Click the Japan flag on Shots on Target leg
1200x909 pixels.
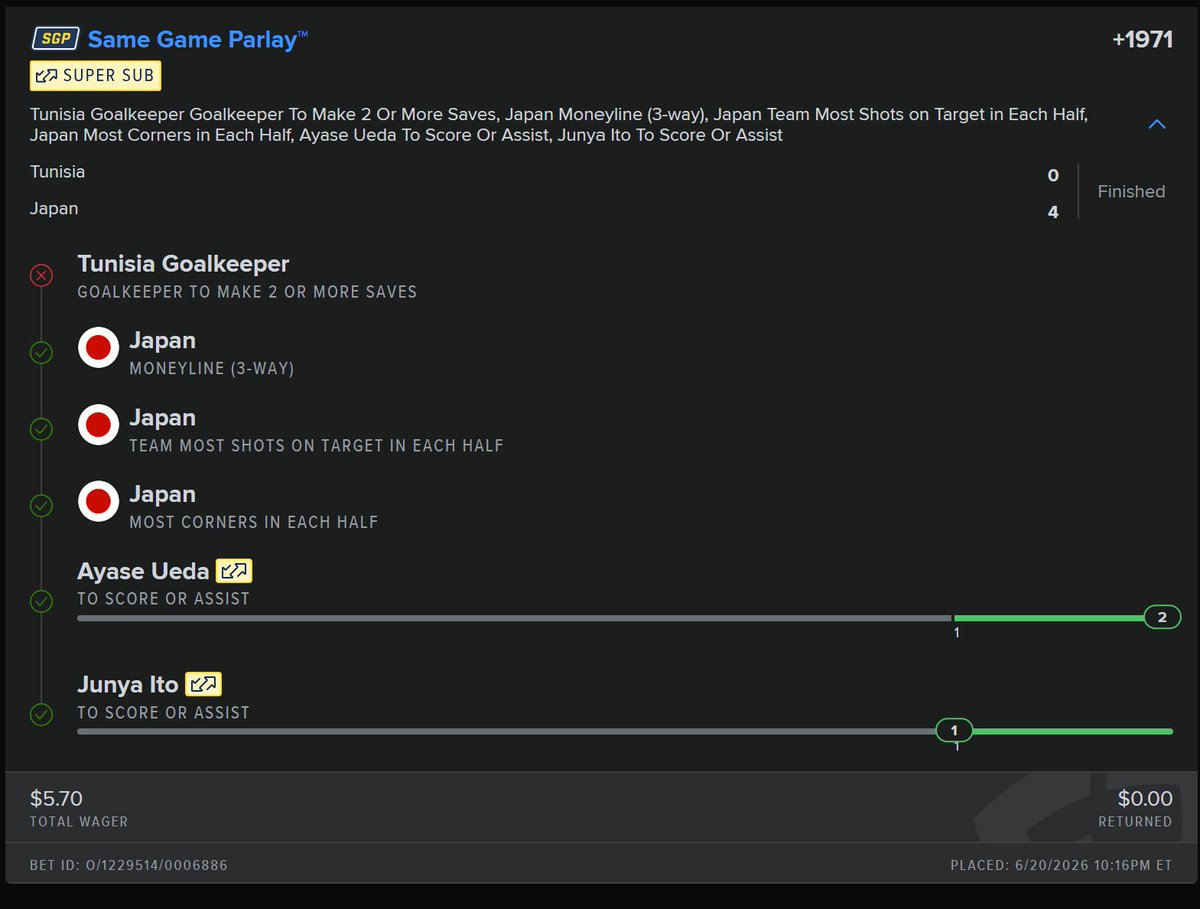98,425
